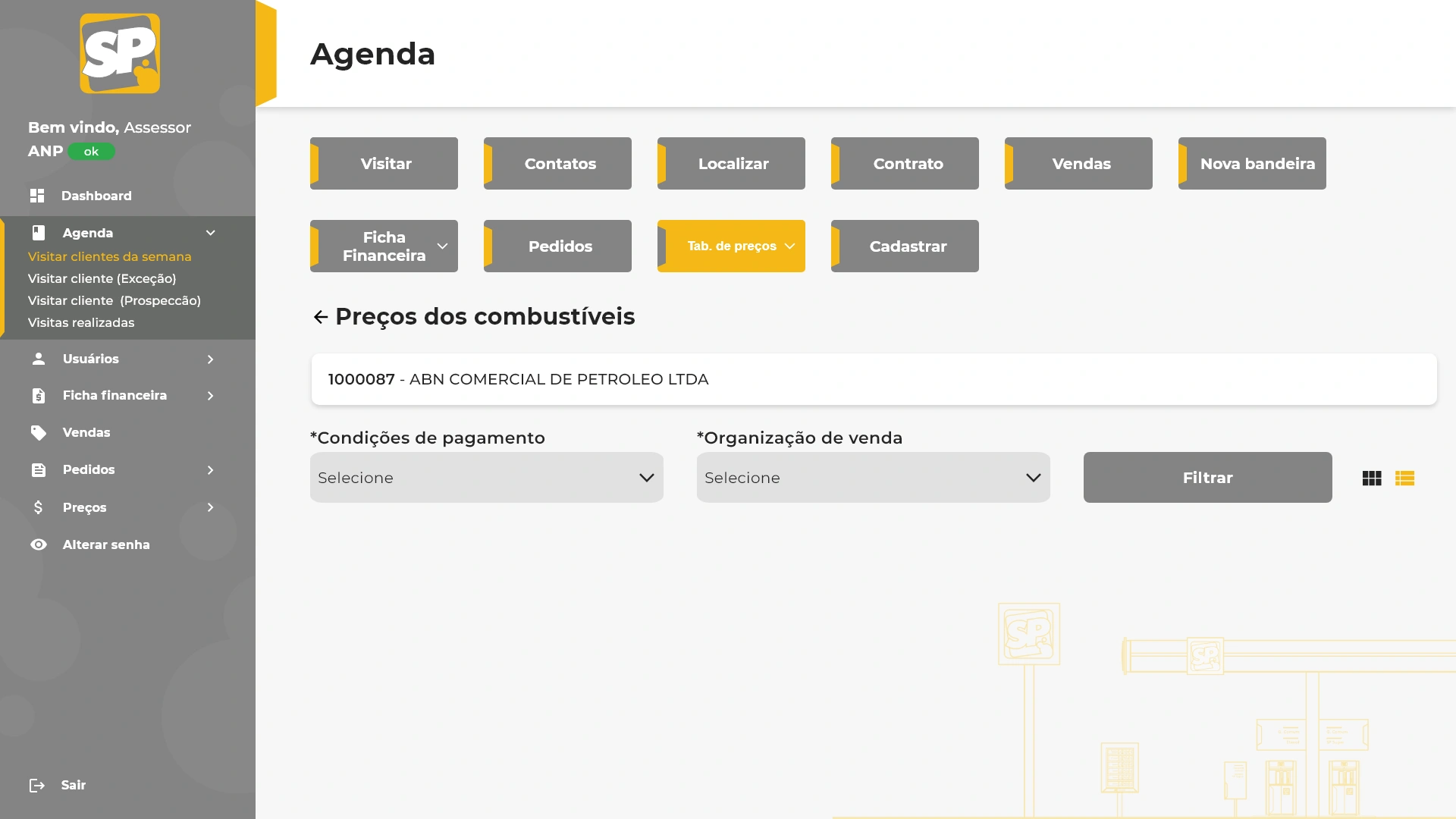The height and width of the screenshot is (819, 1456).
Task: Open Visitar cliente (Exceção) submenu item
Action: (102, 279)
